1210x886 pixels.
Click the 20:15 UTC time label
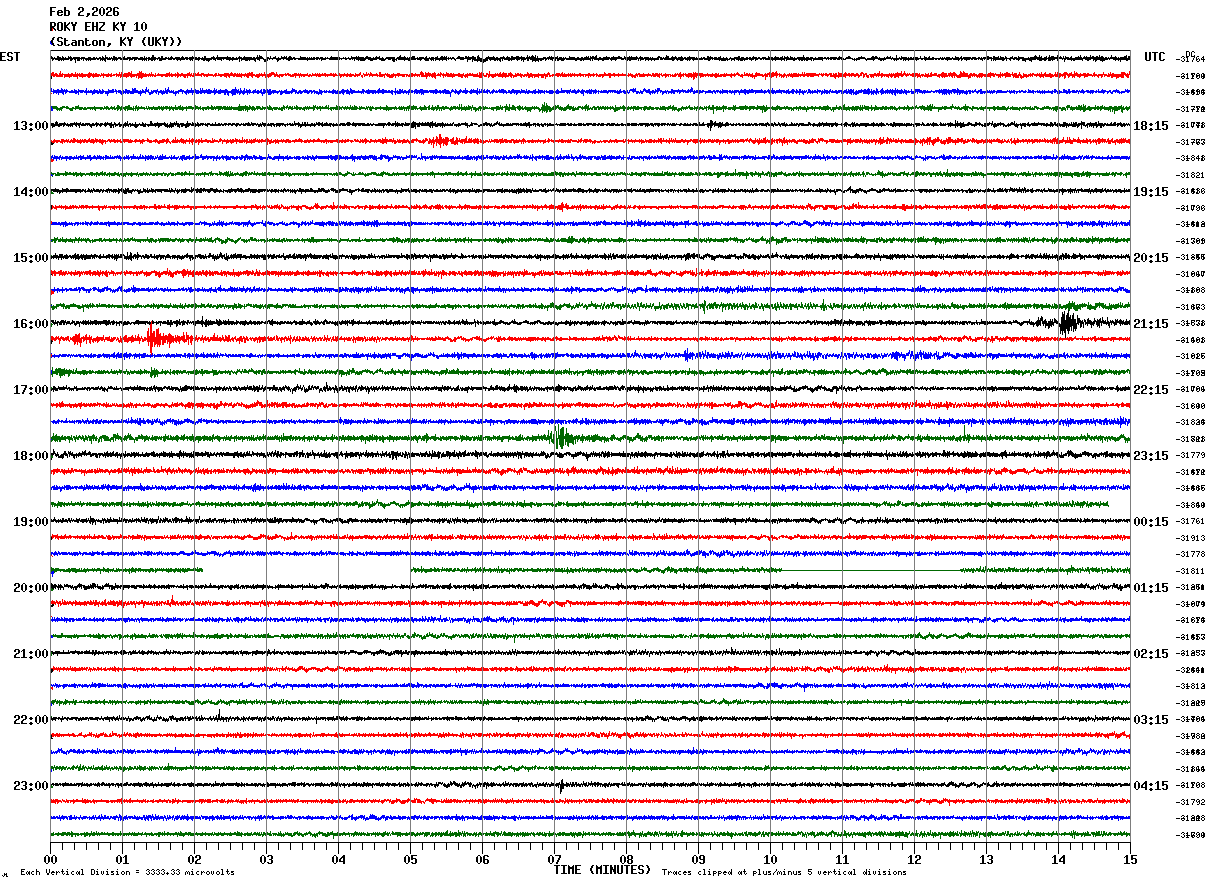tap(1151, 258)
